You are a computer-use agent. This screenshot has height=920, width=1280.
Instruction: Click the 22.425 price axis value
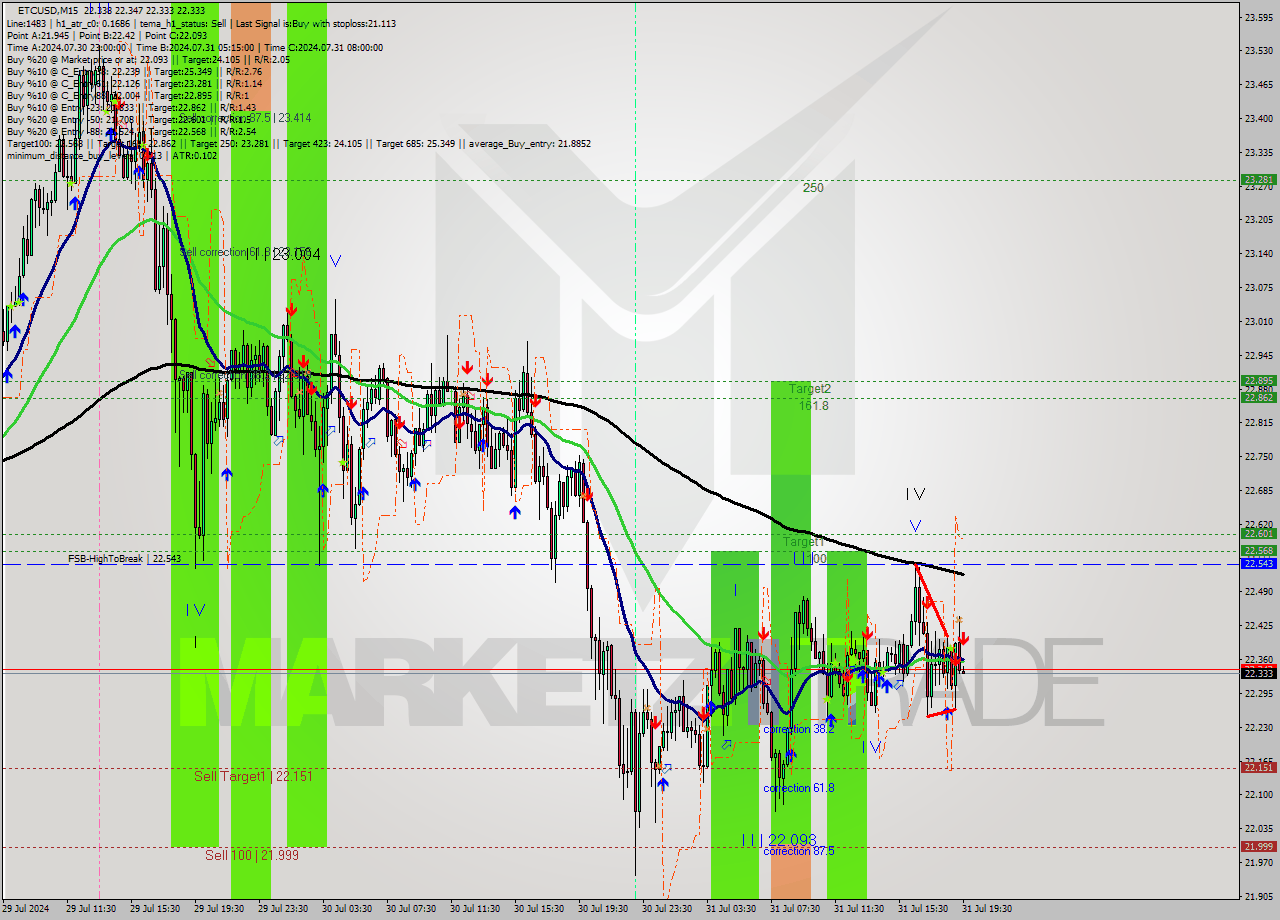(1258, 625)
